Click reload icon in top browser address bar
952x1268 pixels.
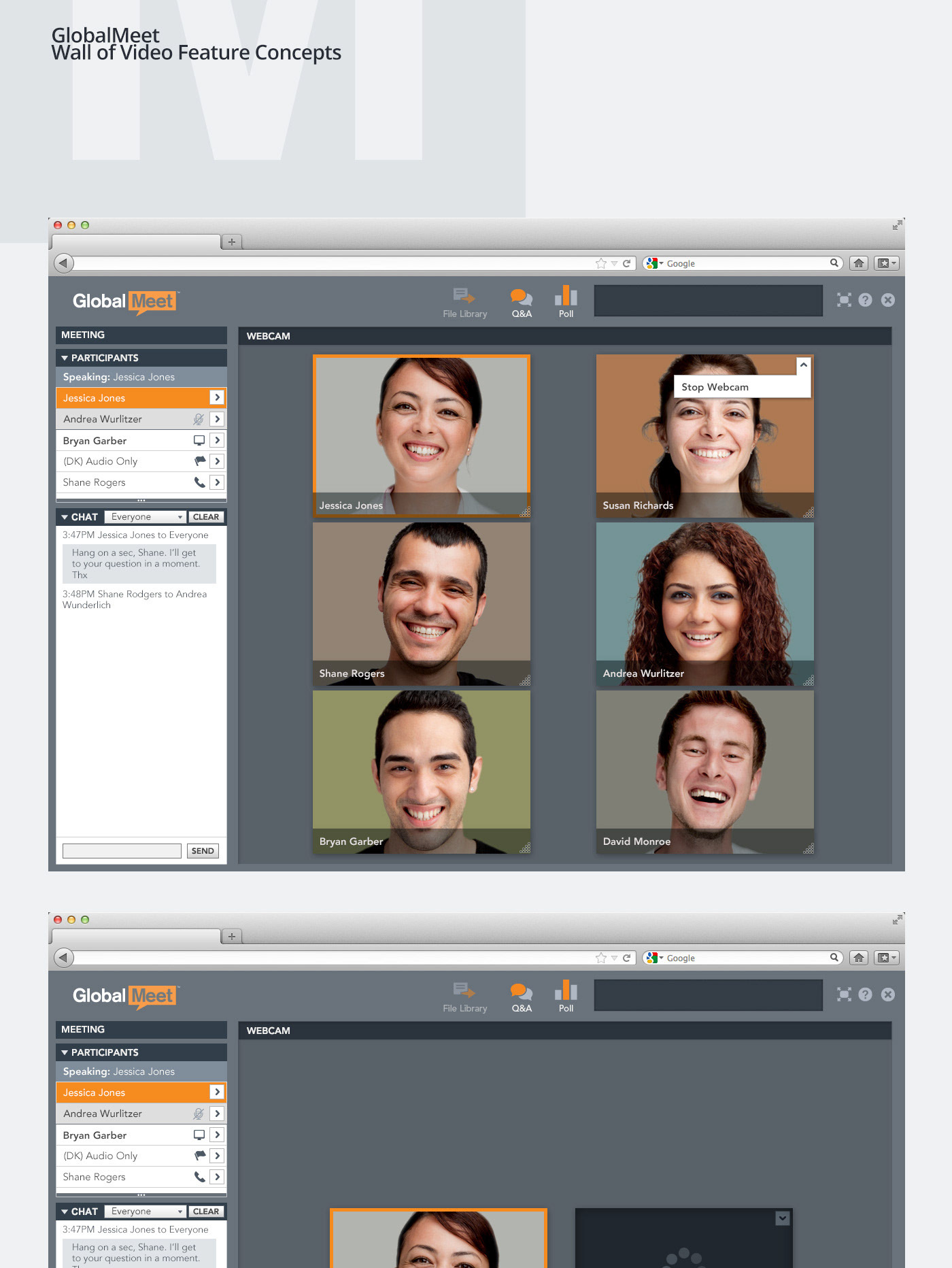point(626,263)
